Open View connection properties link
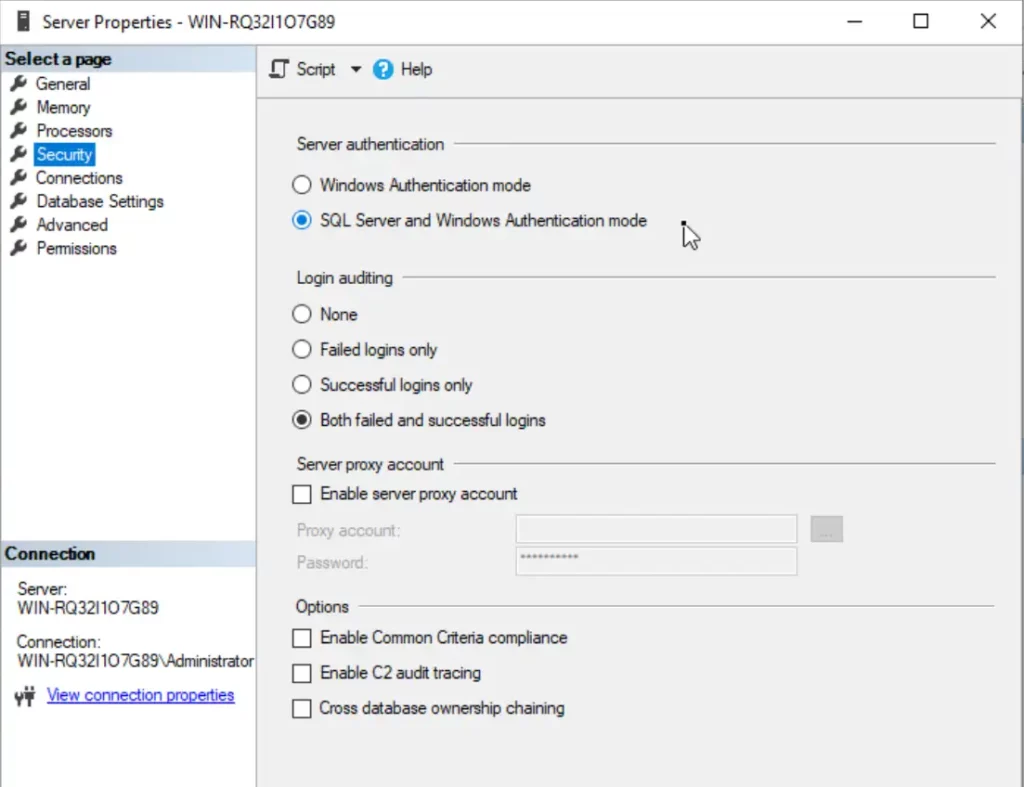The width and height of the screenshot is (1024, 787). pyautogui.click(x=140, y=696)
